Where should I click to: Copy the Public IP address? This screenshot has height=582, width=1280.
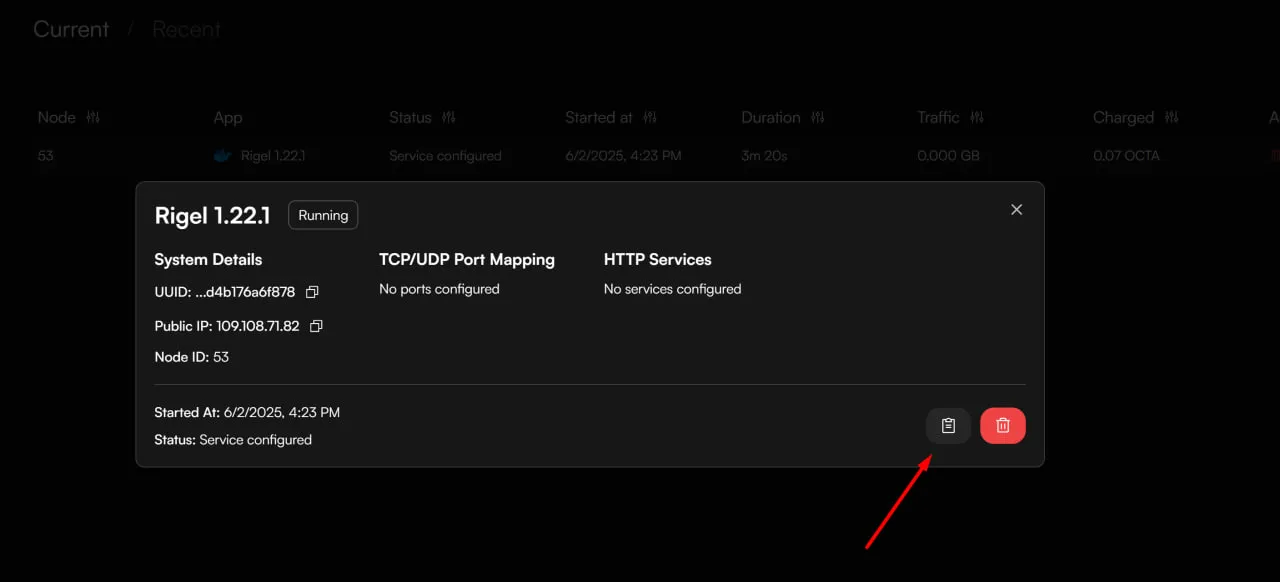pyautogui.click(x=316, y=326)
